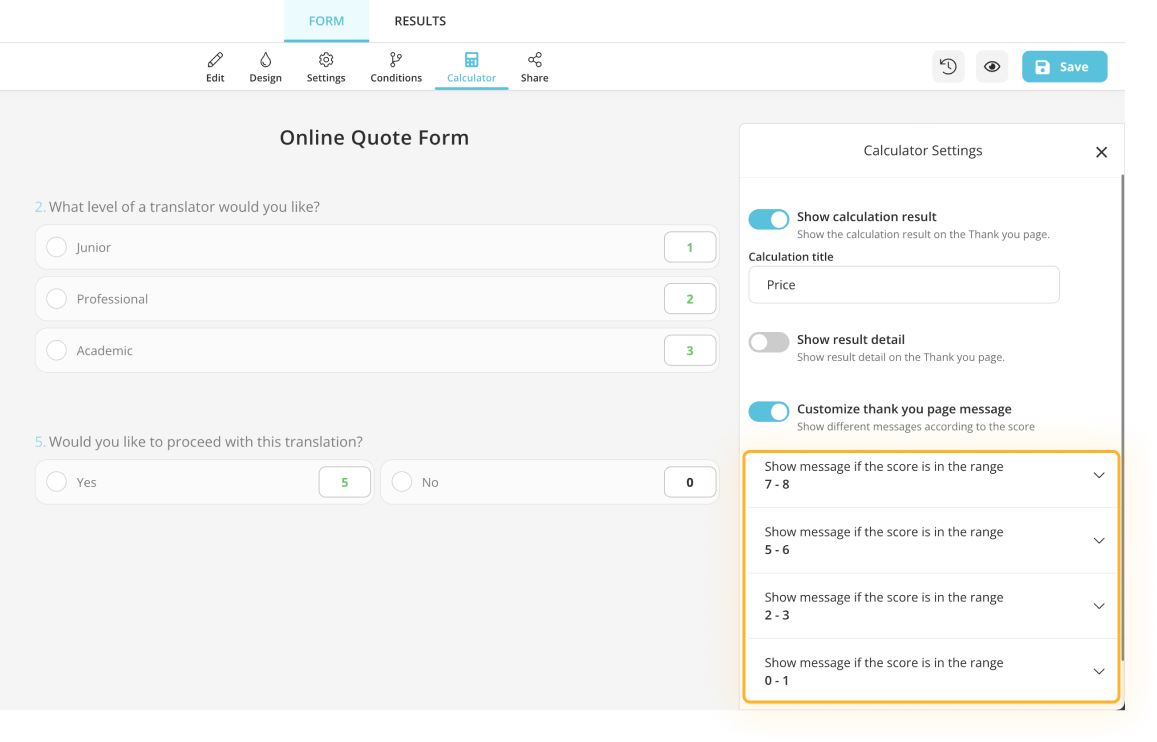Select the Academic radio option

[57, 350]
